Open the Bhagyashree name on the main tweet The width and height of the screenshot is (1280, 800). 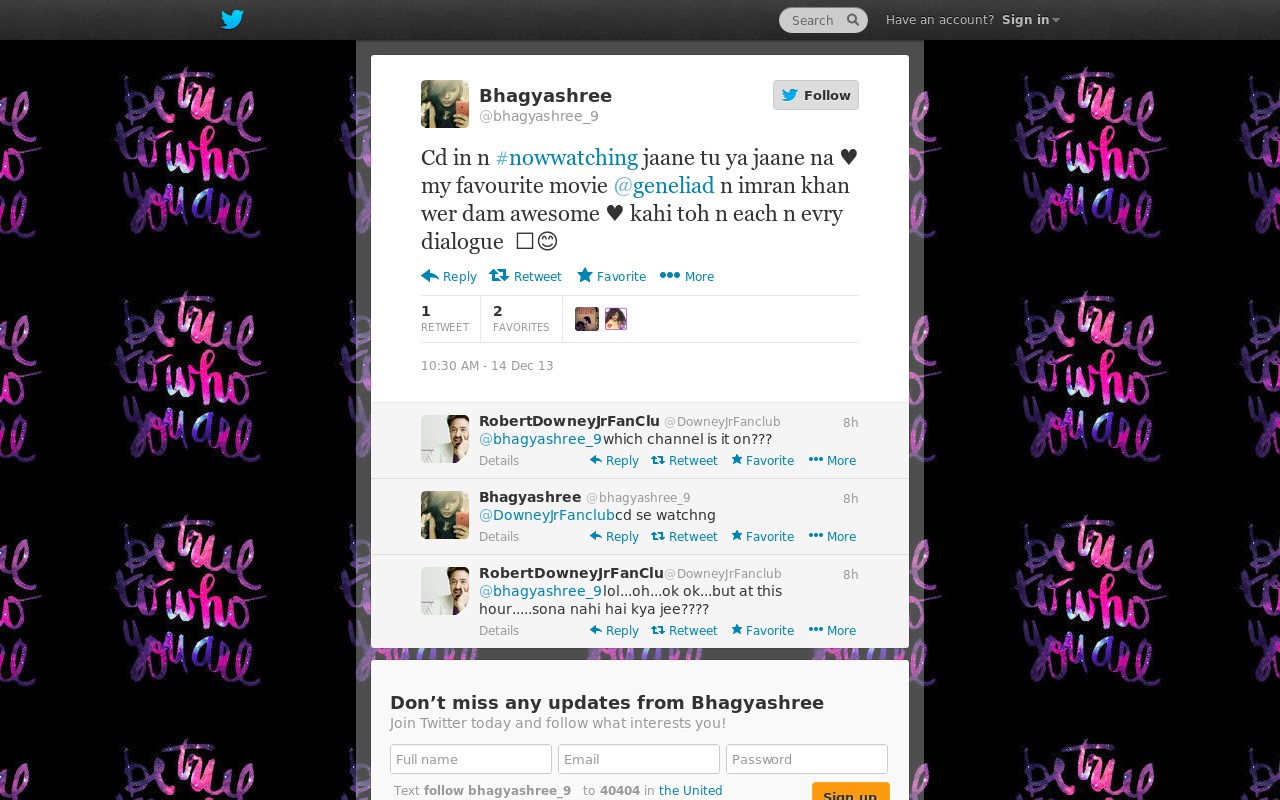[x=545, y=95]
